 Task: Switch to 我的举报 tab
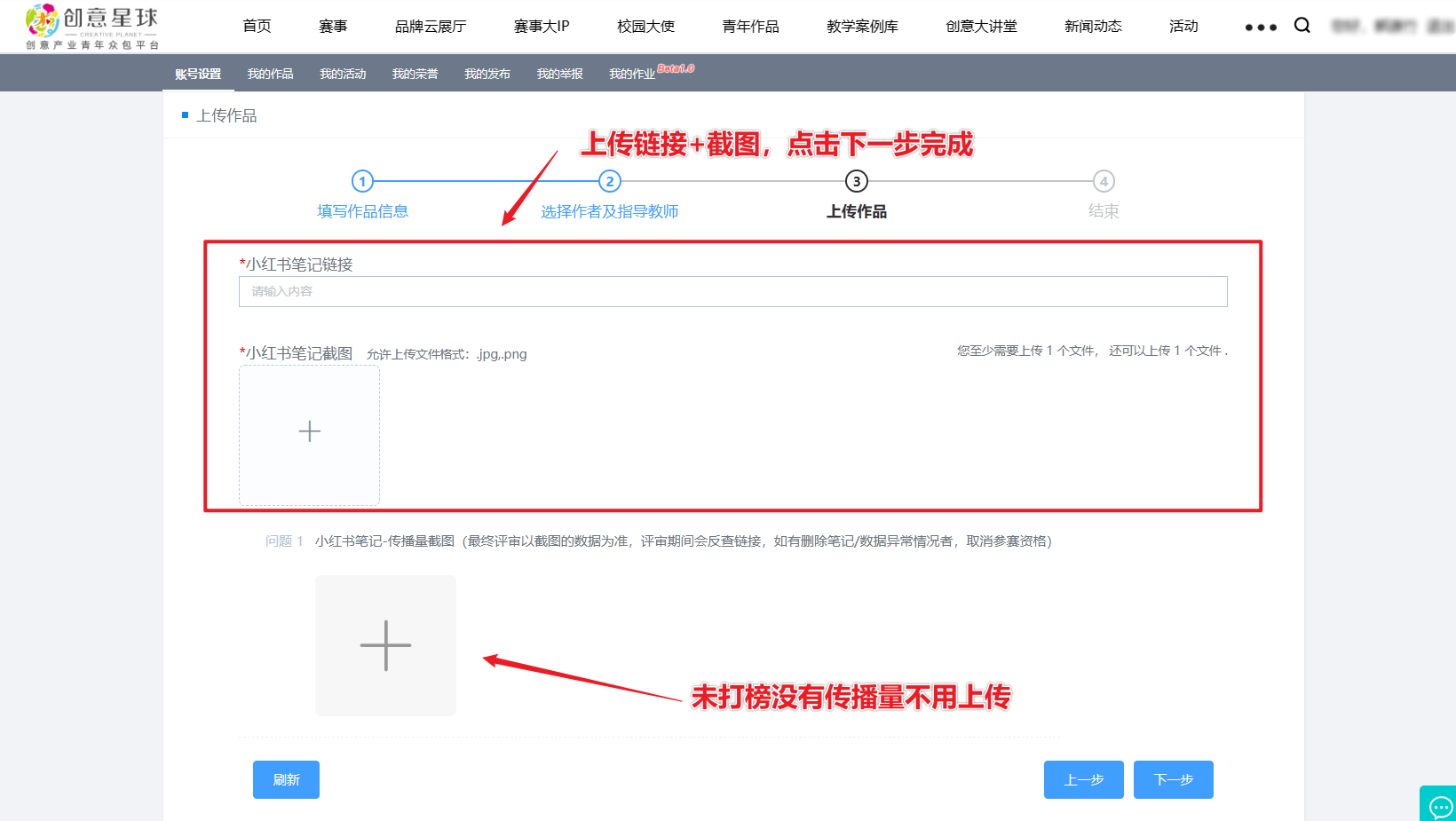tap(559, 74)
